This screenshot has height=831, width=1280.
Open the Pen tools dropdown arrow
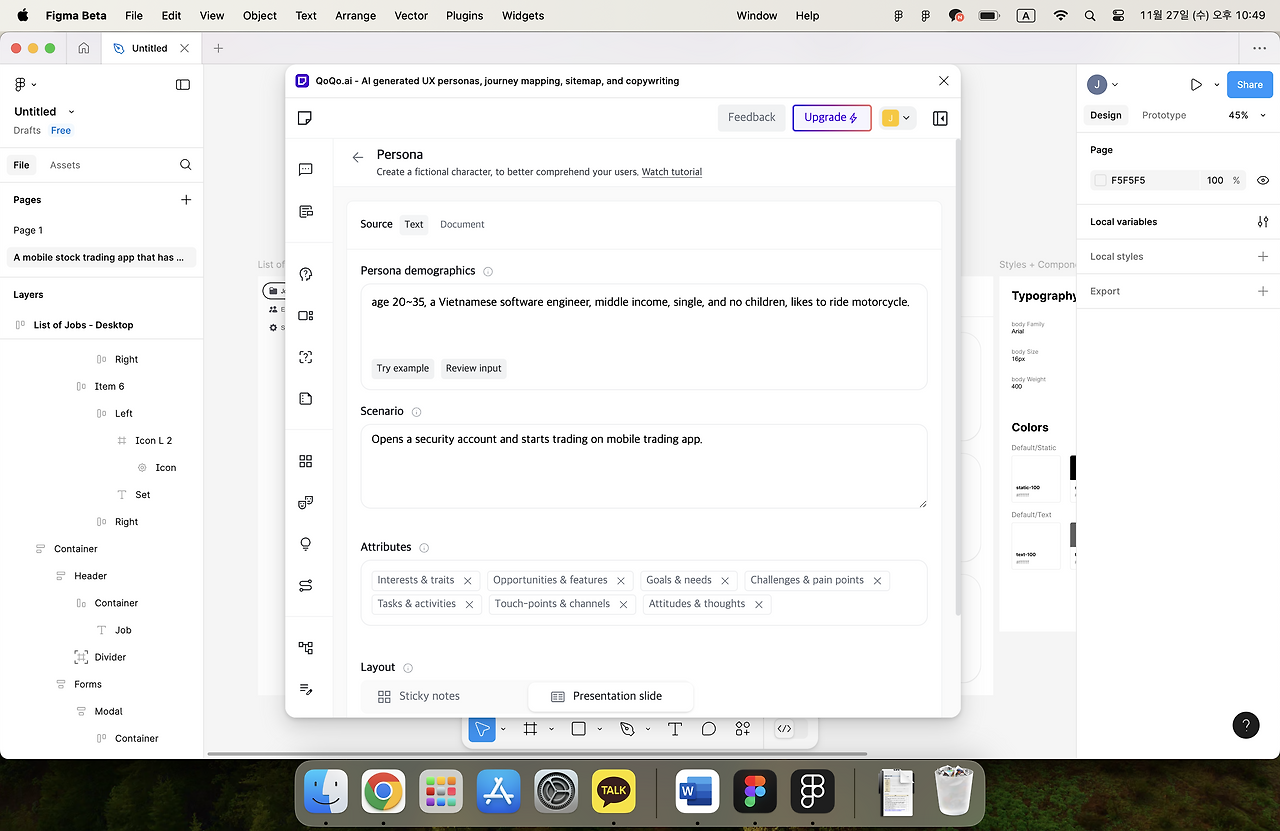click(647, 729)
